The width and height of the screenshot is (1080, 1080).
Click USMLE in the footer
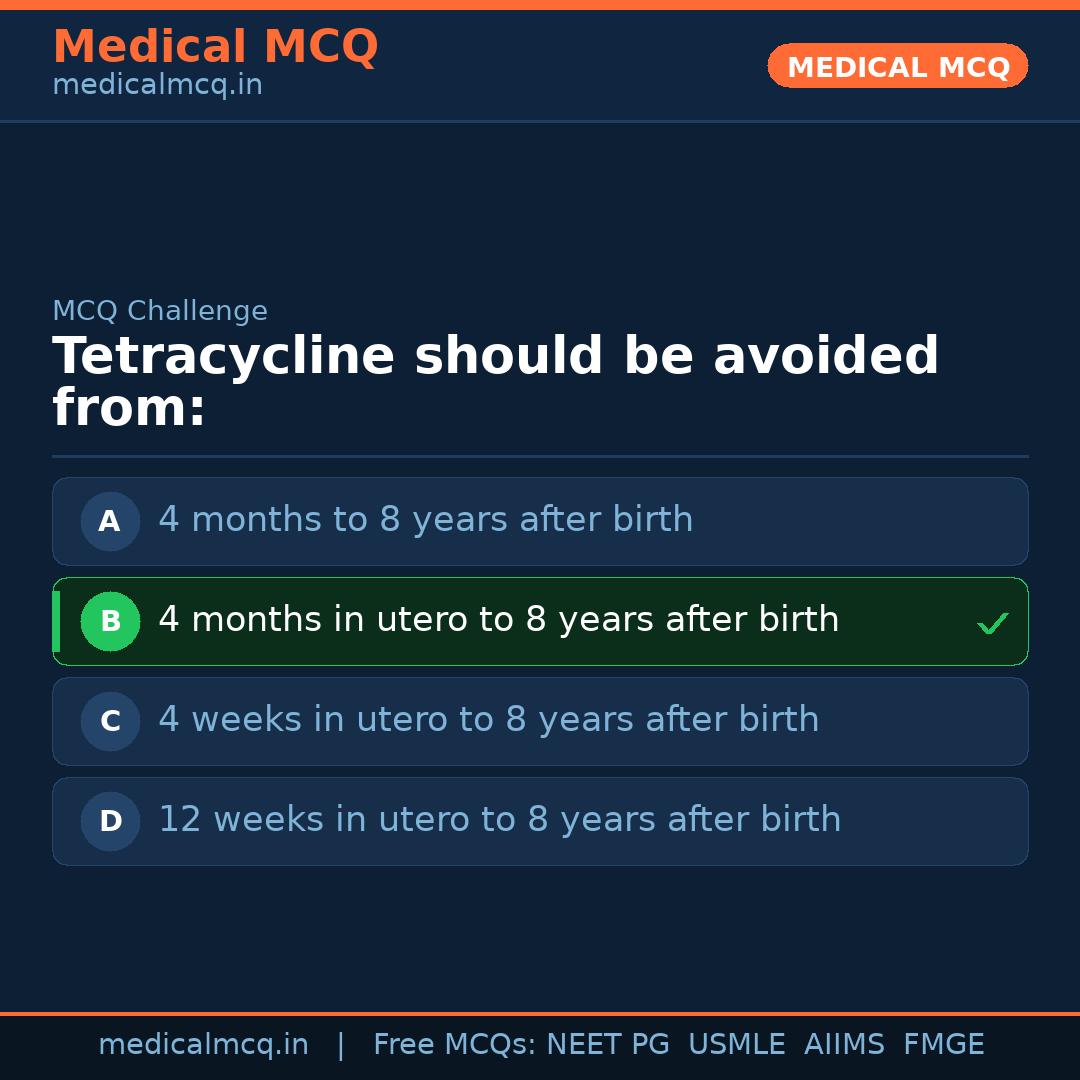coord(736,1045)
